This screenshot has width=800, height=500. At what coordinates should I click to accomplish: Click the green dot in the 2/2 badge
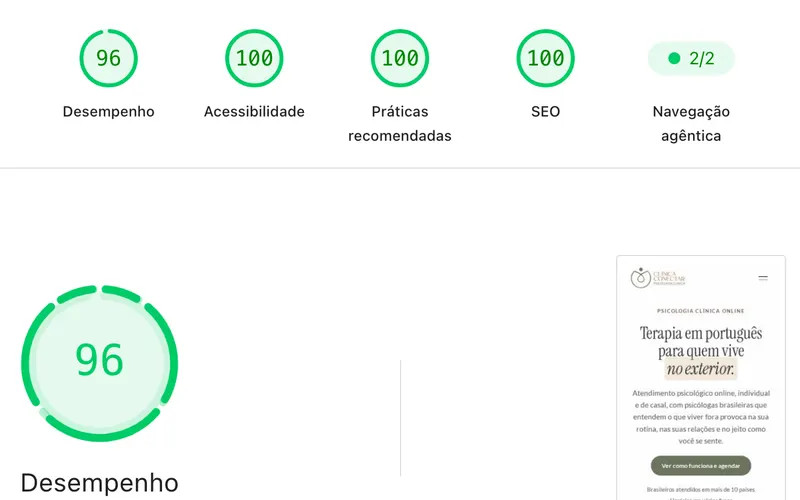click(674, 58)
